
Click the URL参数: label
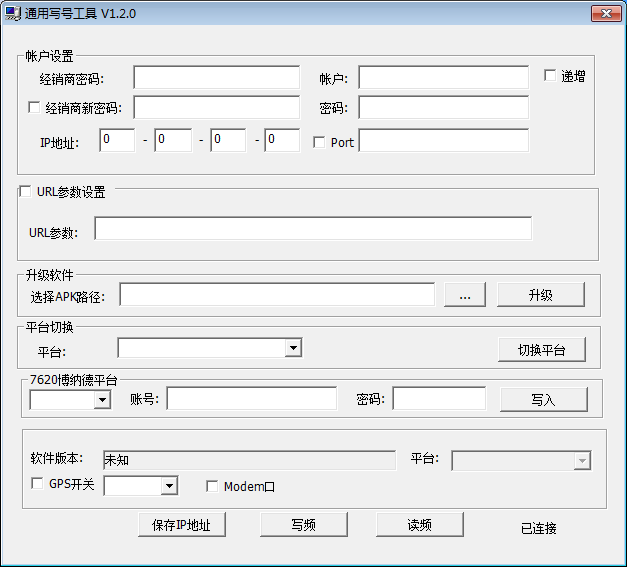pos(54,233)
